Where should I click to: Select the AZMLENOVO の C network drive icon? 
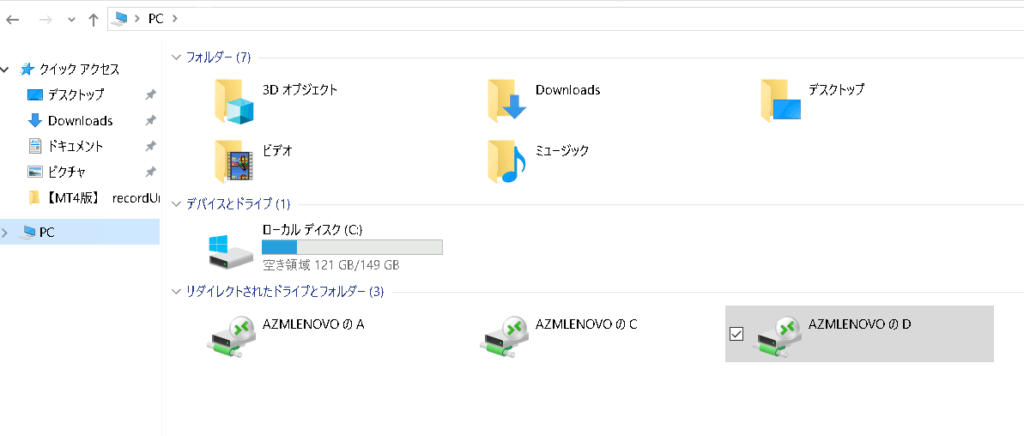pos(505,334)
